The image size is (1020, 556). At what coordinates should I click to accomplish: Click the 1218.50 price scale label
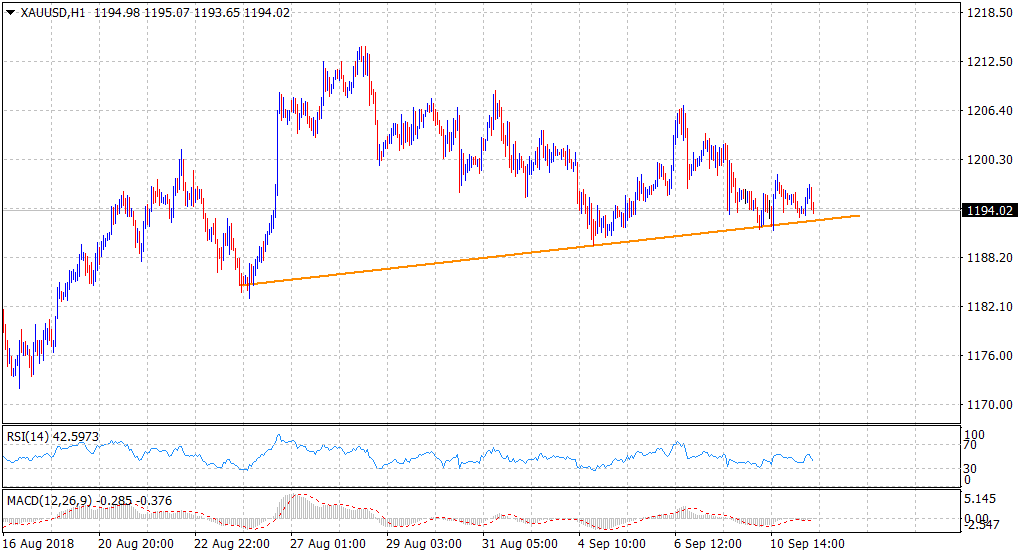(983, 13)
